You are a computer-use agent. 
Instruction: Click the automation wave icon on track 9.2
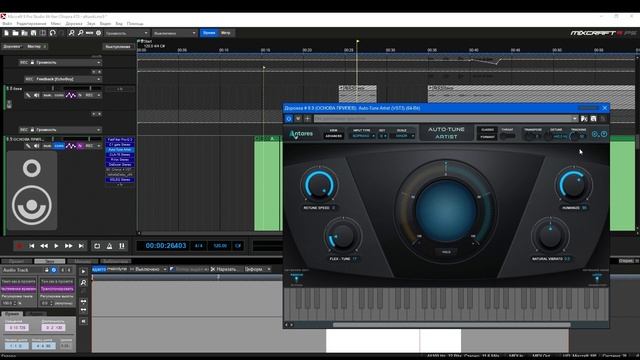pos(71,95)
